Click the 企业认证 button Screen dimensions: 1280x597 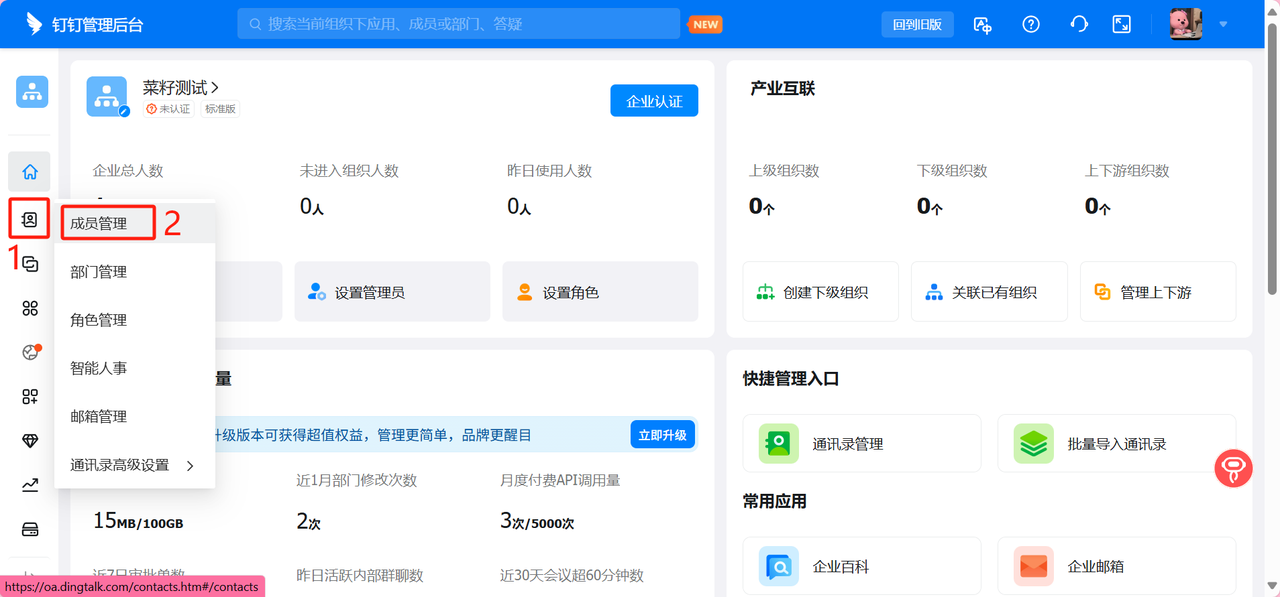click(654, 101)
